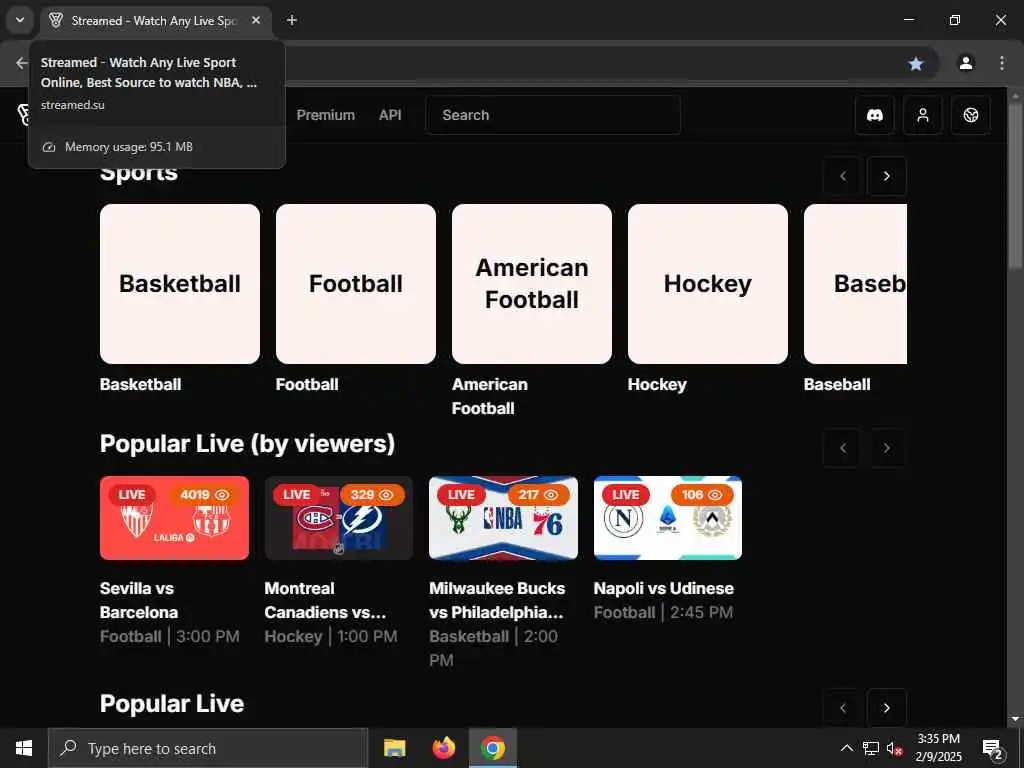Image resolution: width=1024 pixels, height=768 pixels.
Task: Click Memory usage: 95.1 MB text
Action: pyautogui.click(x=129, y=147)
